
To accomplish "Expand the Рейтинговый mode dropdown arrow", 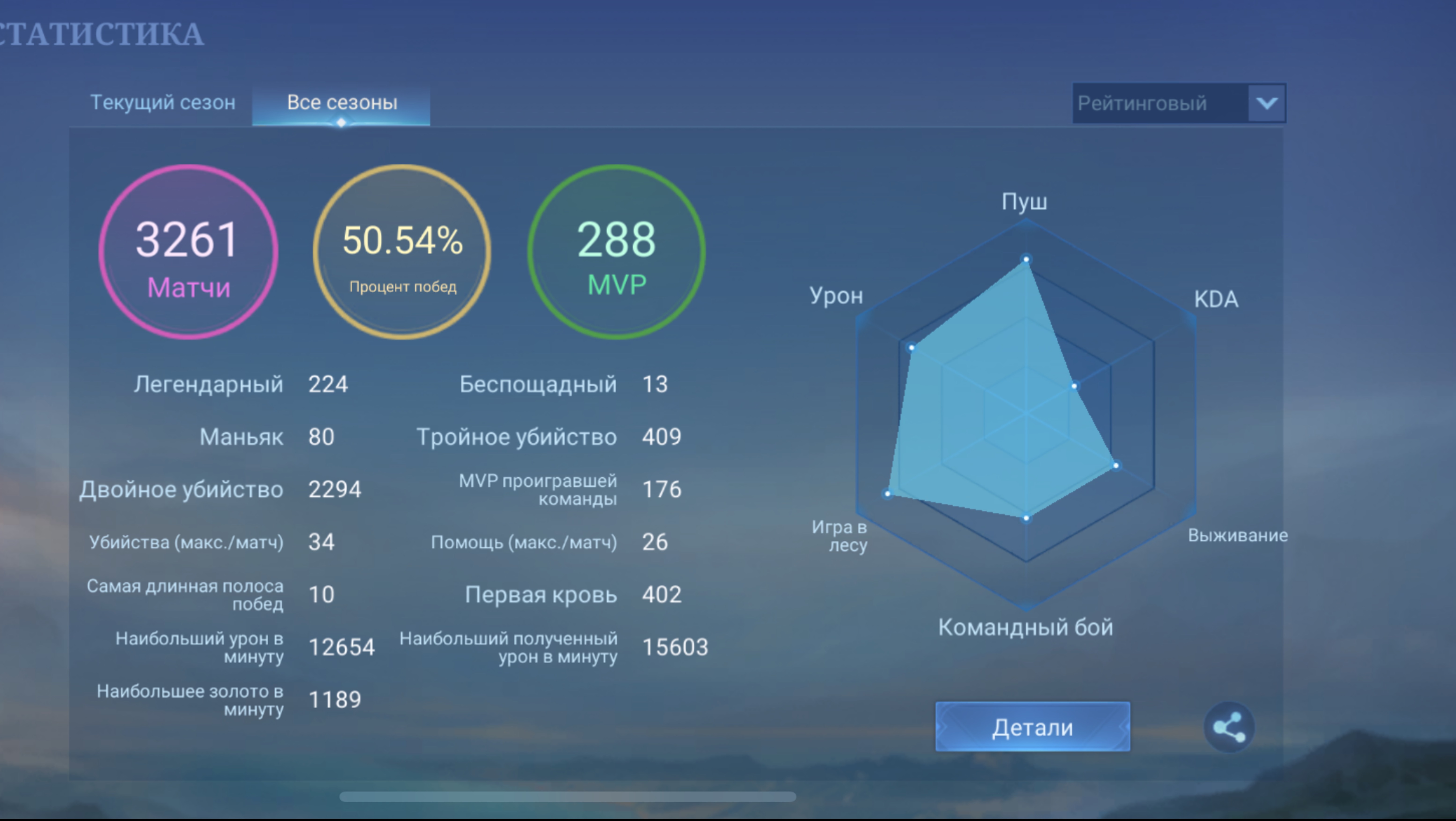I will click(x=1267, y=103).
